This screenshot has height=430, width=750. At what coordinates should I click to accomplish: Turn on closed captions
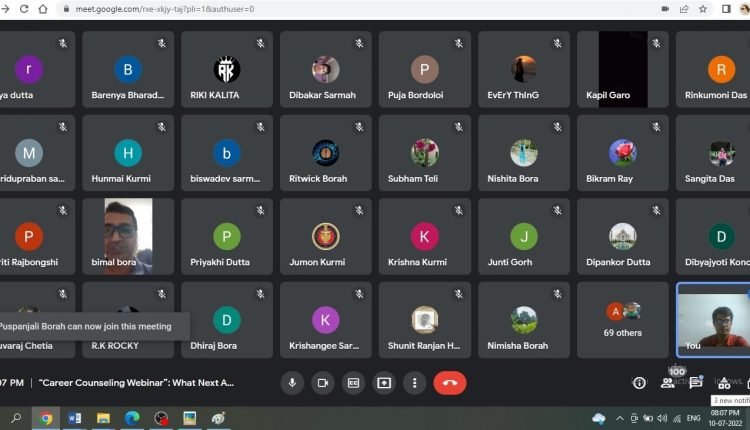click(353, 383)
